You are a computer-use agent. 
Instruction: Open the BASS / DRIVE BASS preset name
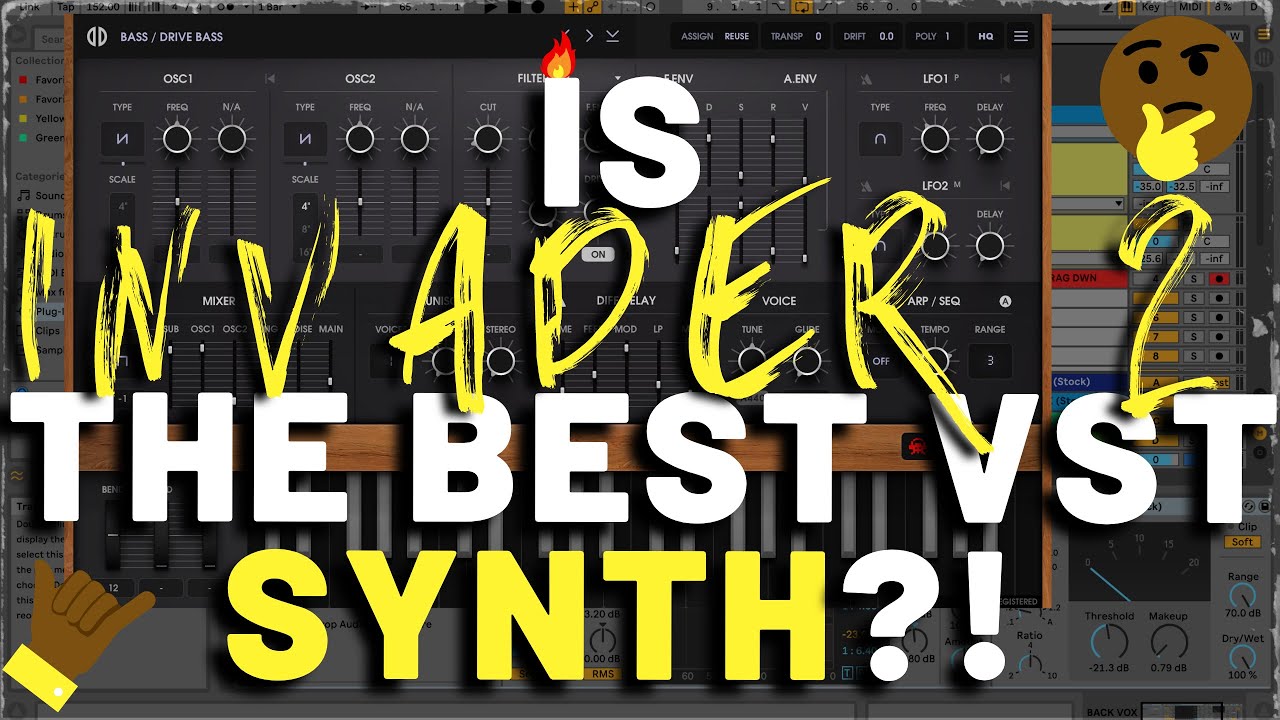[171, 37]
